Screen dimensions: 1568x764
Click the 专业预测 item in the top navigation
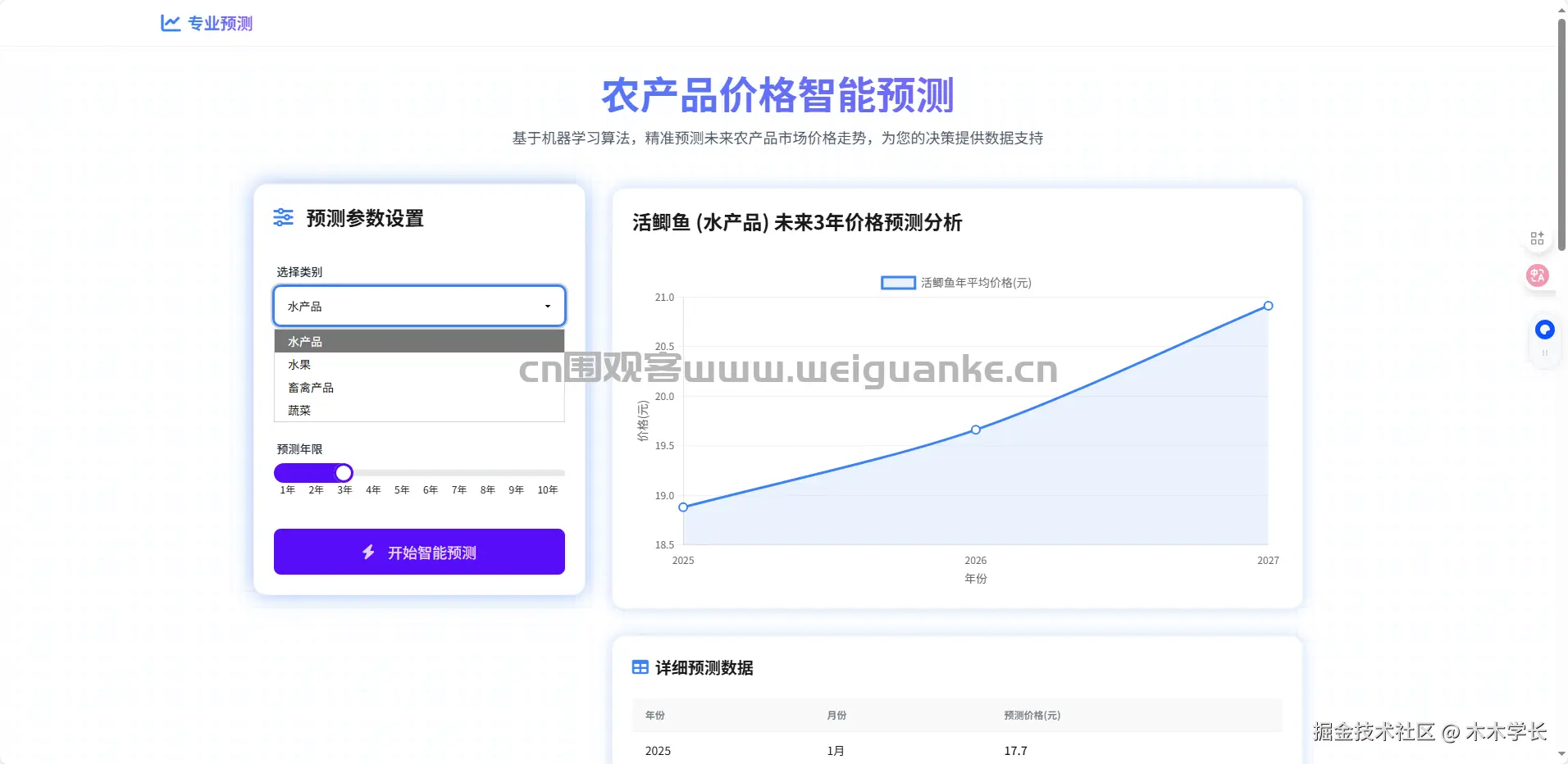click(x=219, y=23)
